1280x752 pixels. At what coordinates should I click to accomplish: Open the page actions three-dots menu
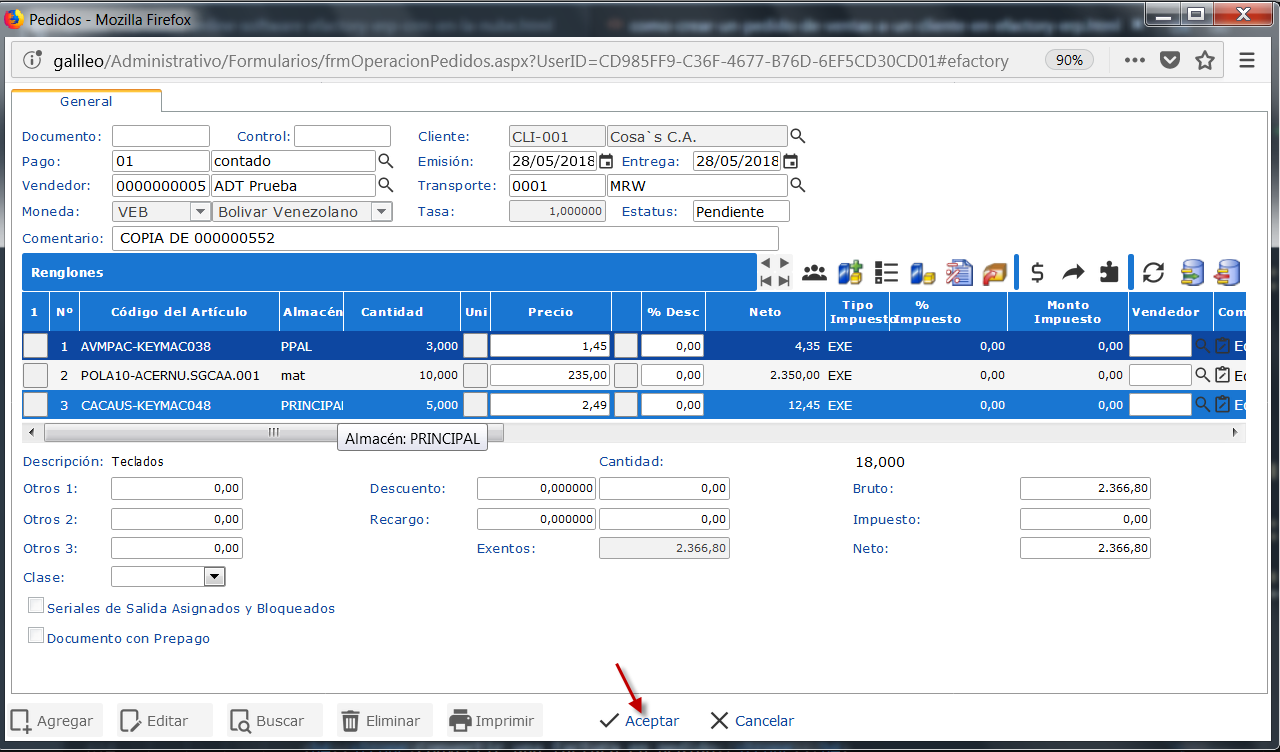point(1134,60)
